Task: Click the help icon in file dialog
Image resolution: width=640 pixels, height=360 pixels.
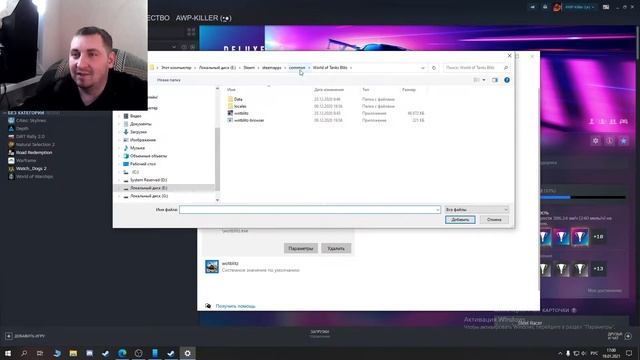Action: [x=507, y=80]
